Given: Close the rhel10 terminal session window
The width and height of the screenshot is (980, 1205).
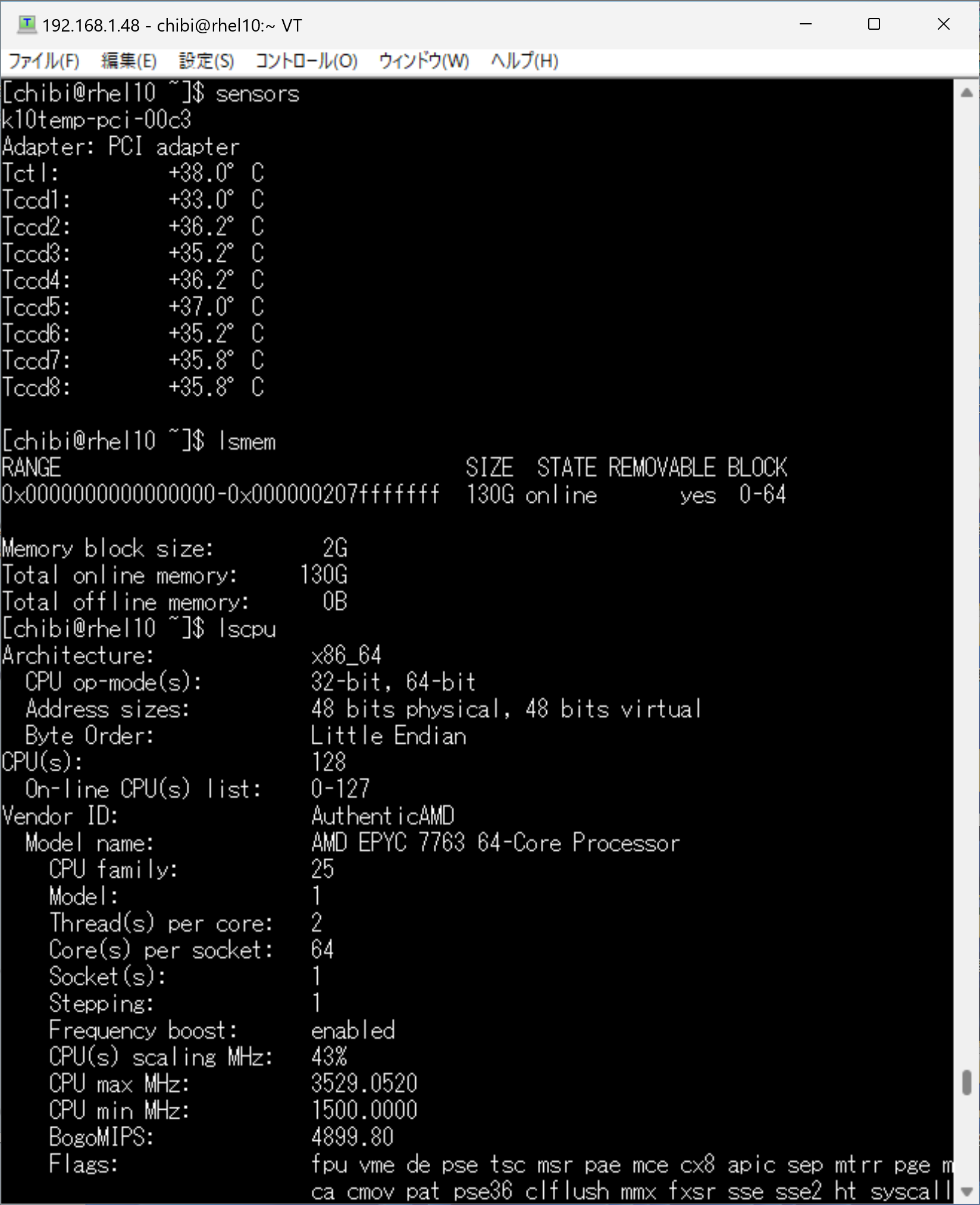Looking at the screenshot, I should pos(943,24).
